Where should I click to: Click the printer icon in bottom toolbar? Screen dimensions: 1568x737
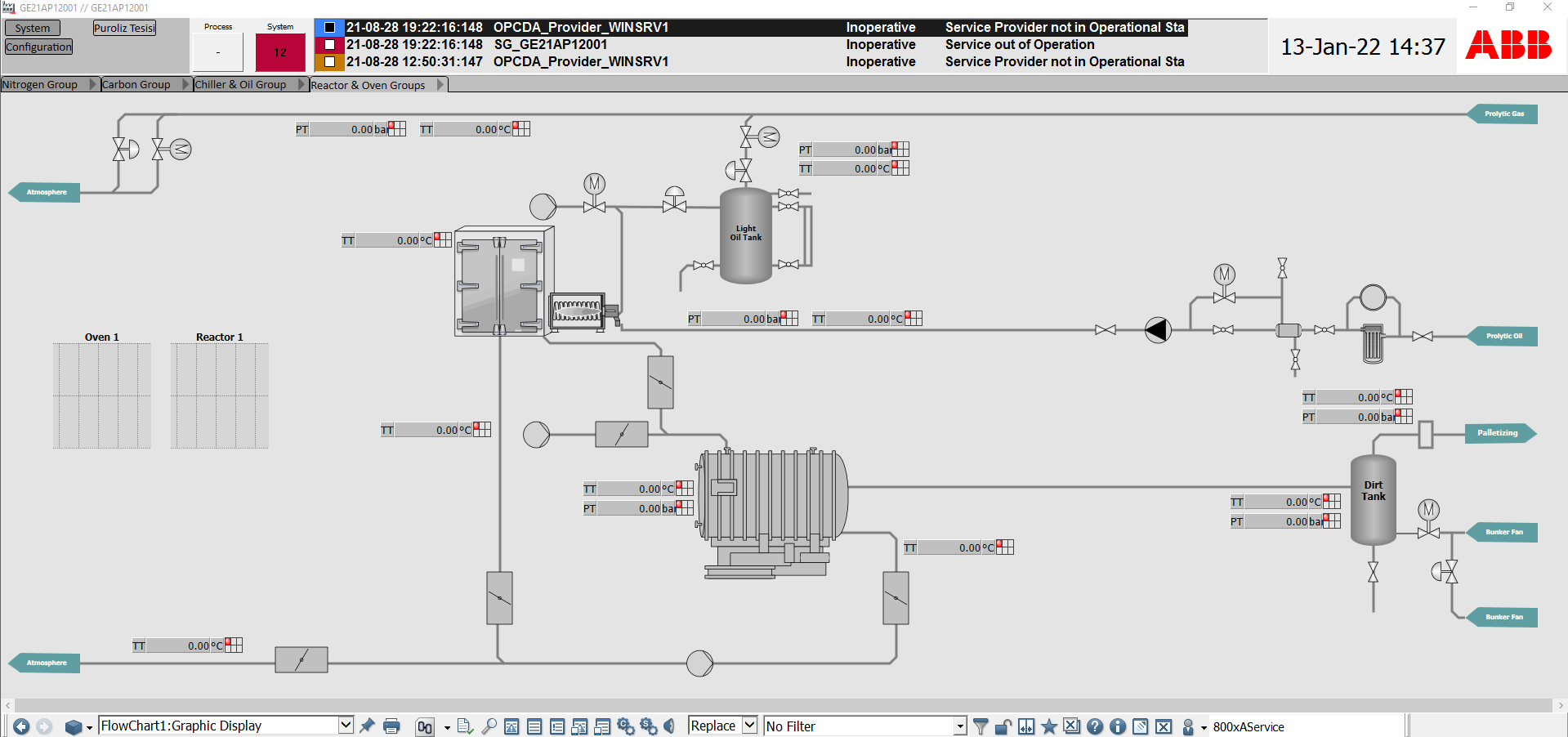click(391, 726)
